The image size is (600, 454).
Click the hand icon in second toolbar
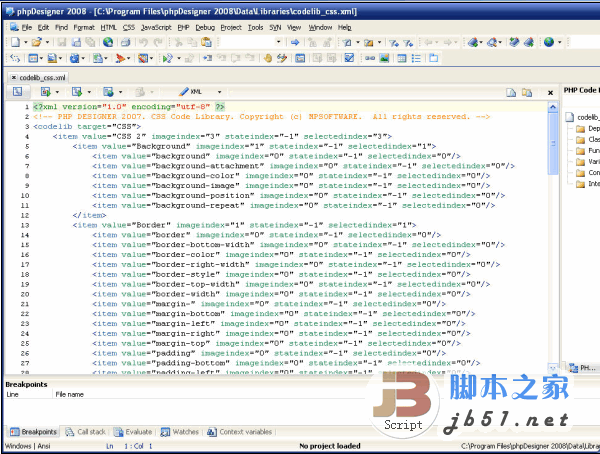point(268,58)
